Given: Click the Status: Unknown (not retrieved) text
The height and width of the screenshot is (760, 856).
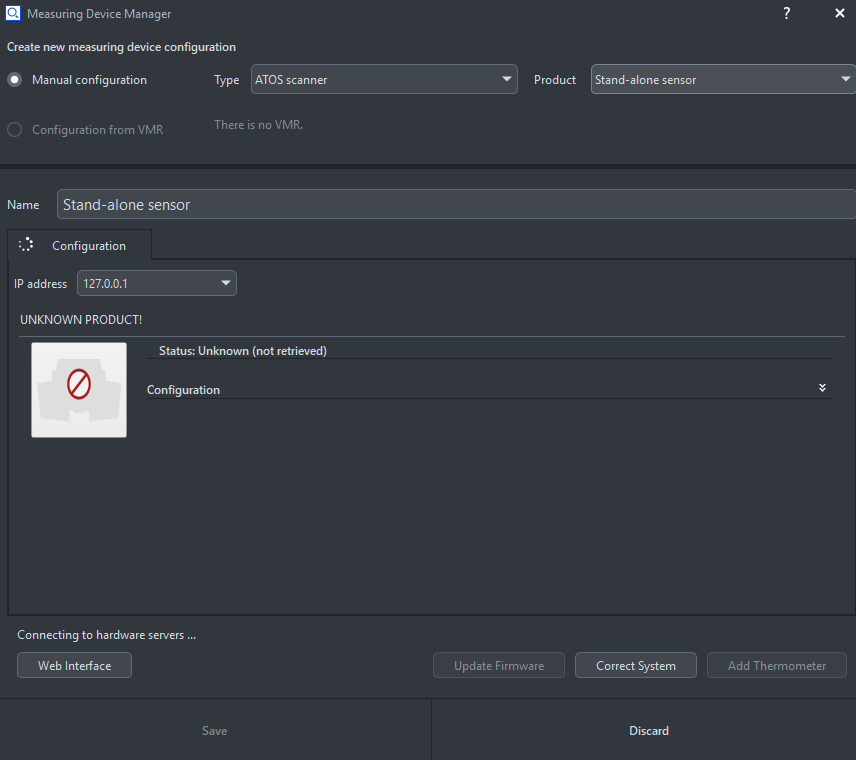Looking at the screenshot, I should 243,351.
